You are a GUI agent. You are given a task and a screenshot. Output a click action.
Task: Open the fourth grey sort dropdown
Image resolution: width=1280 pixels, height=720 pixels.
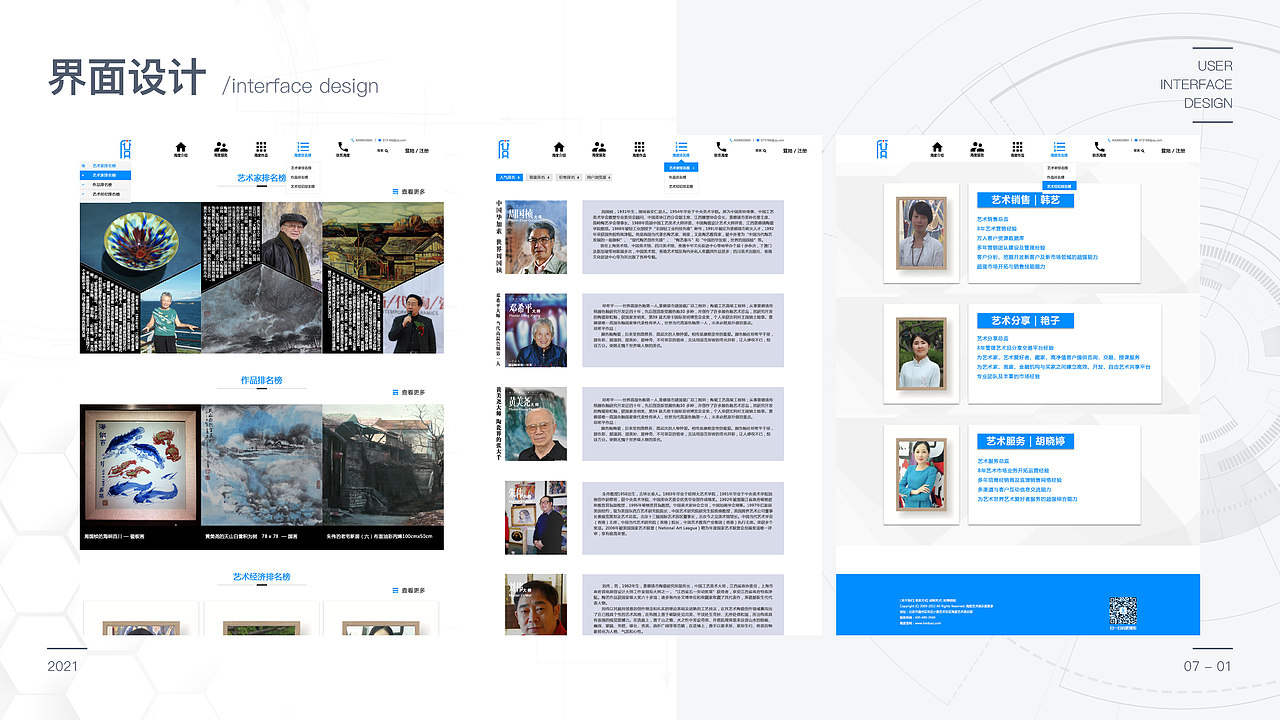tap(598, 177)
